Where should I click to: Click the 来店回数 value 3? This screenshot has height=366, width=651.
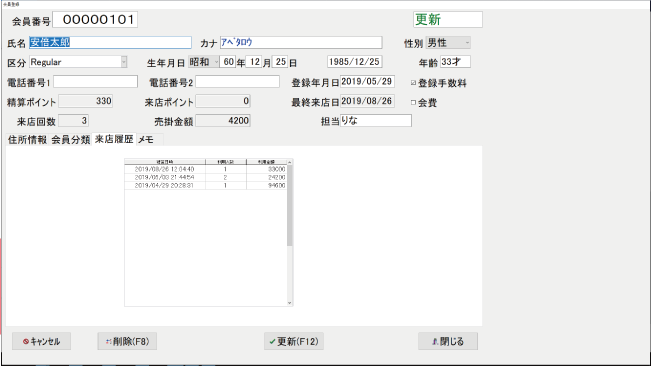73,121
